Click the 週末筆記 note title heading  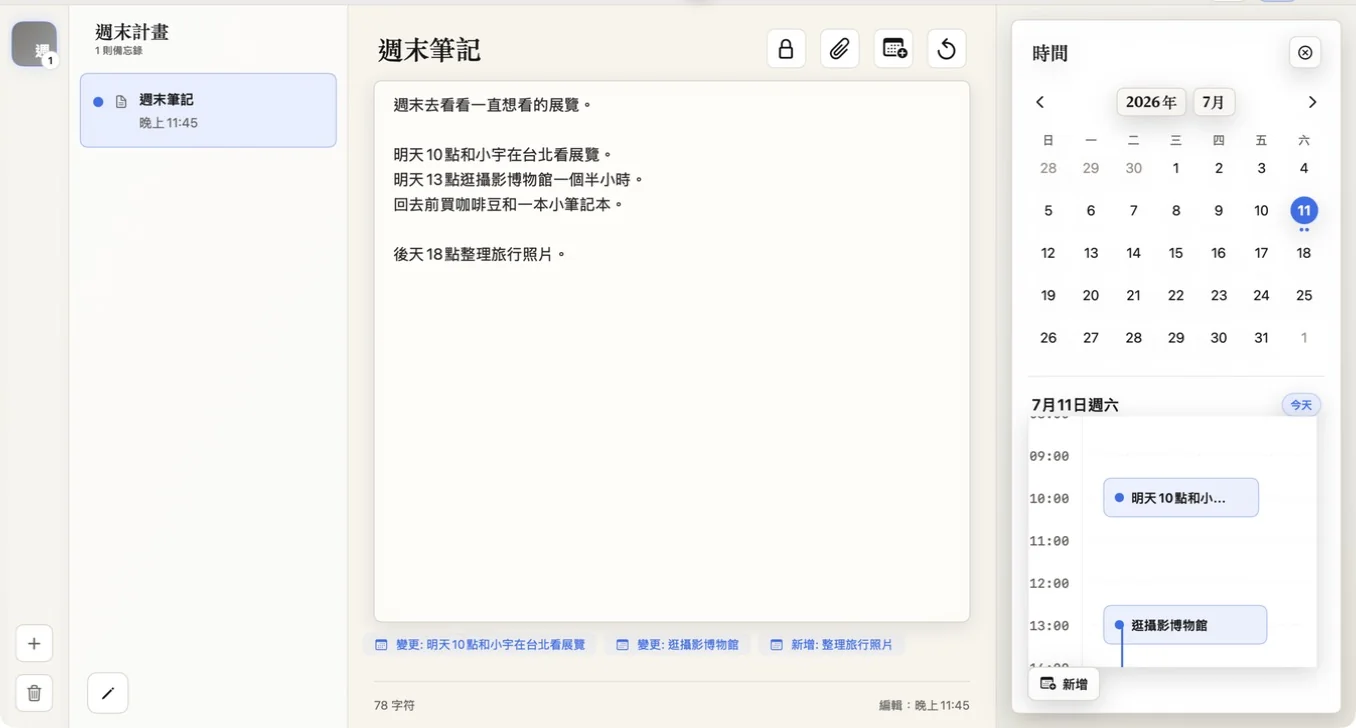(x=429, y=50)
